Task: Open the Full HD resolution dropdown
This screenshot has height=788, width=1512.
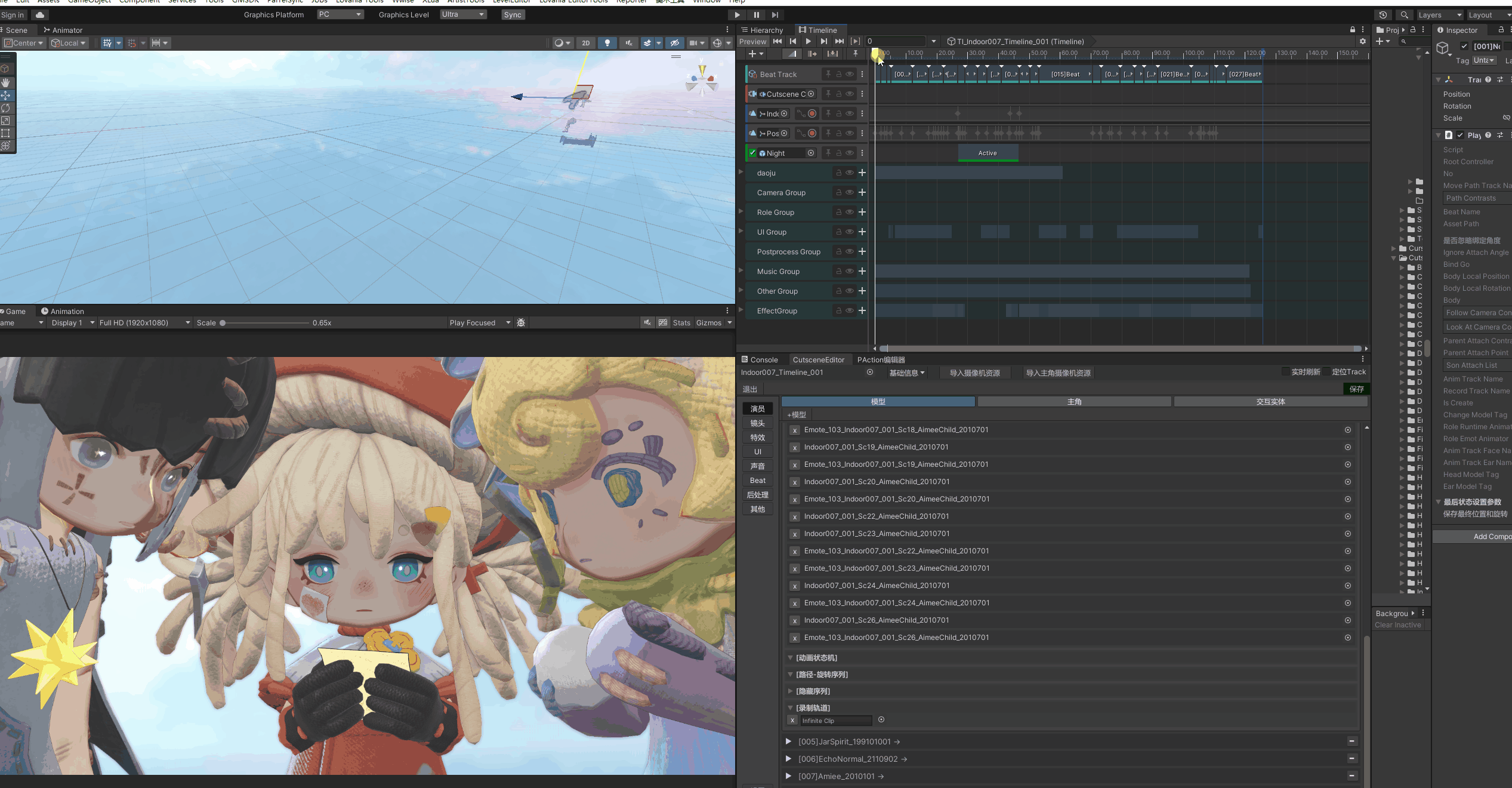Action: point(144,323)
